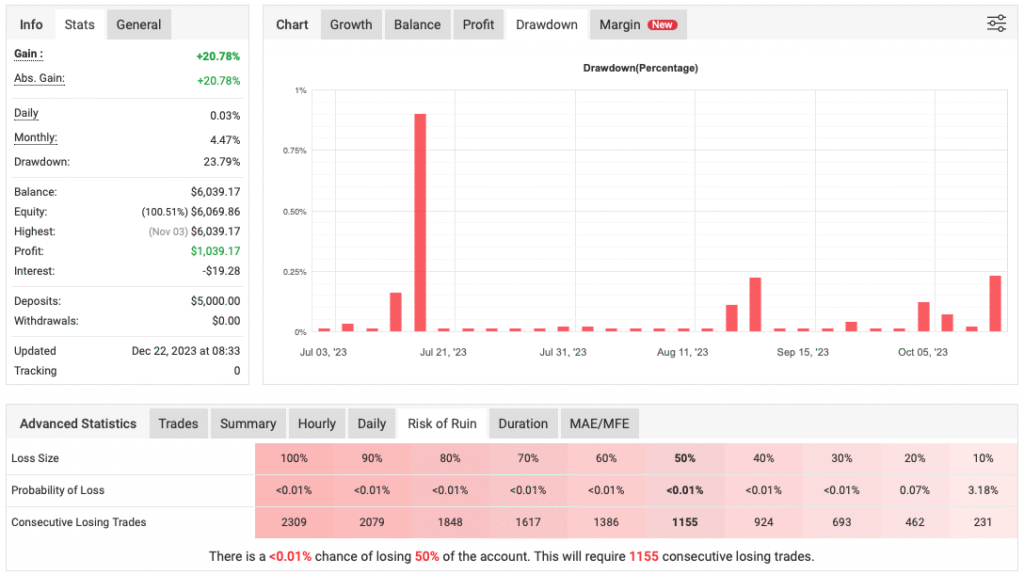This screenshot has height=575, width=1024.
Task: Open the Hourly statistics tab
Action: click(x=317, y=424)
